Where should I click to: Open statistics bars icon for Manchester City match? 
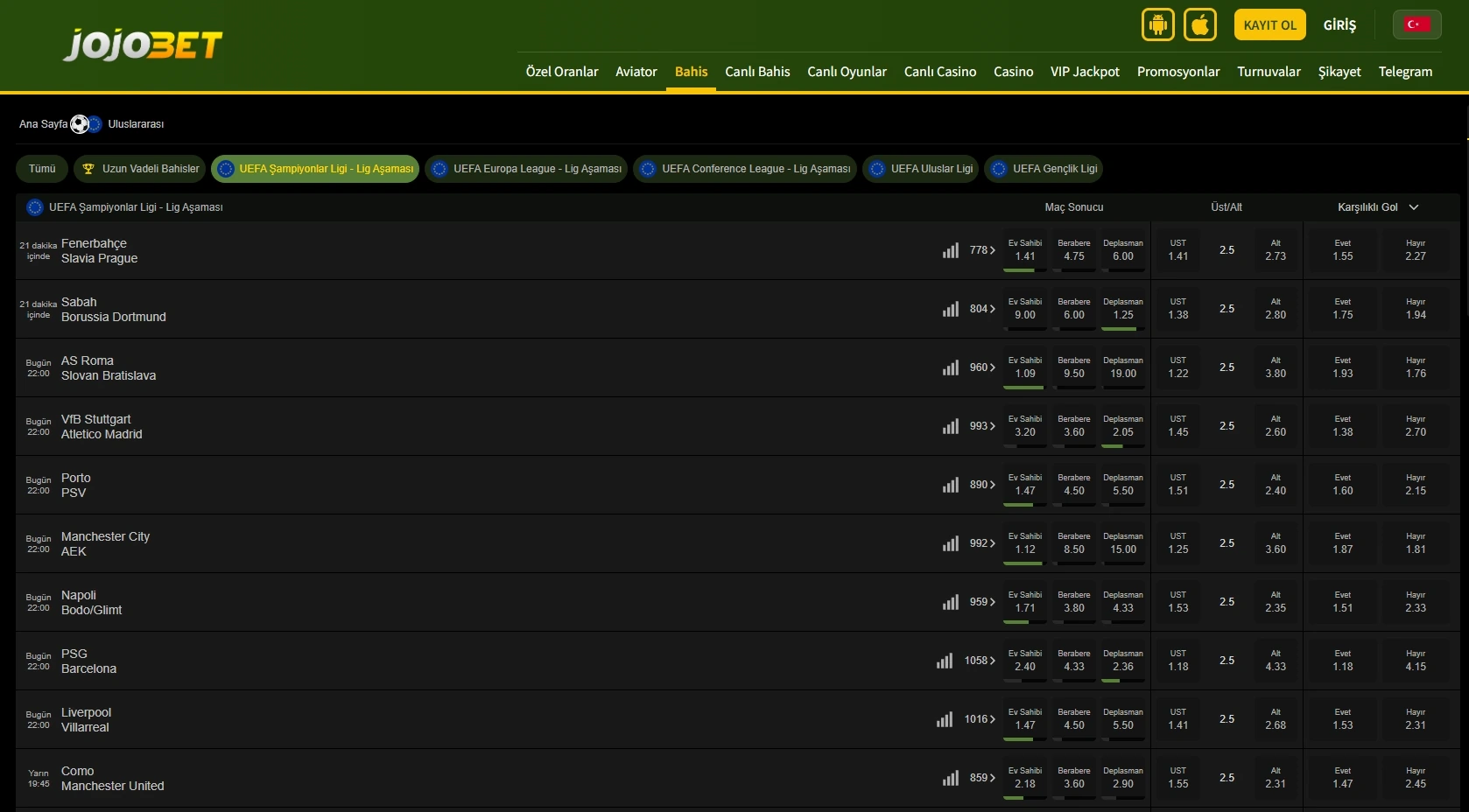coord(951,543)
